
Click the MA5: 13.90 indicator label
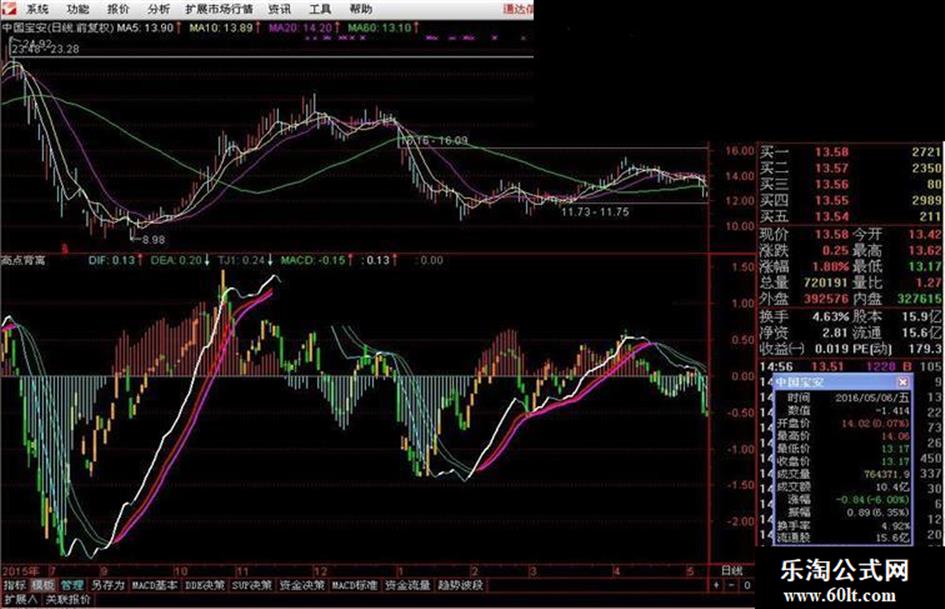pos(145,28)
